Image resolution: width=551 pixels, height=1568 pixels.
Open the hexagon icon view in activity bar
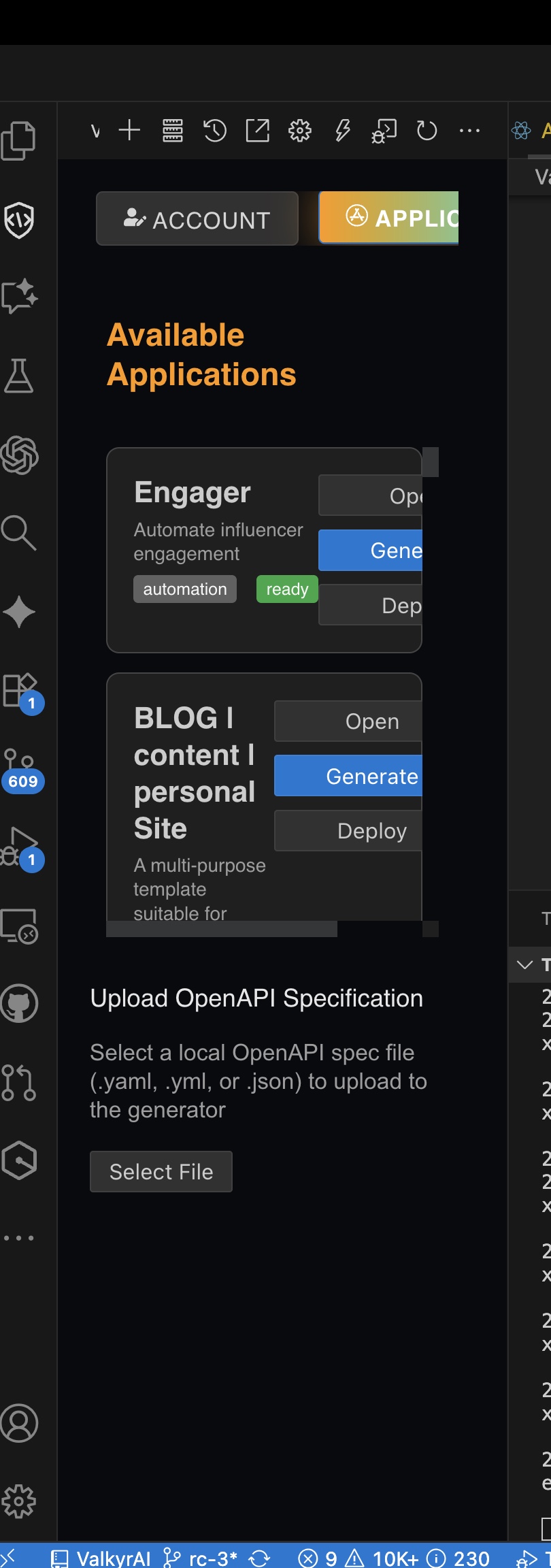[x=19, y=1160]
